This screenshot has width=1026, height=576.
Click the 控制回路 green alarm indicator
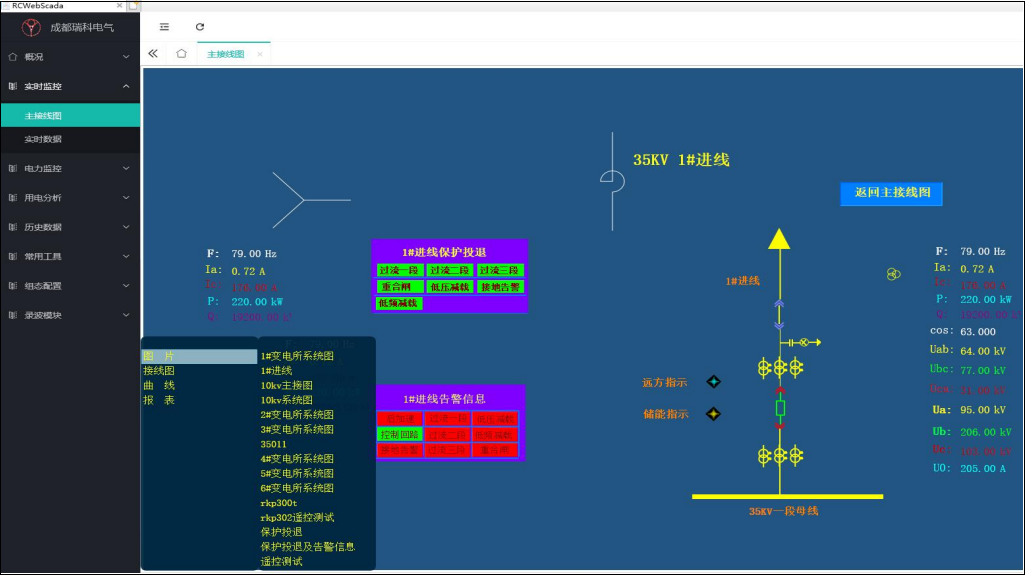point(399,435)
